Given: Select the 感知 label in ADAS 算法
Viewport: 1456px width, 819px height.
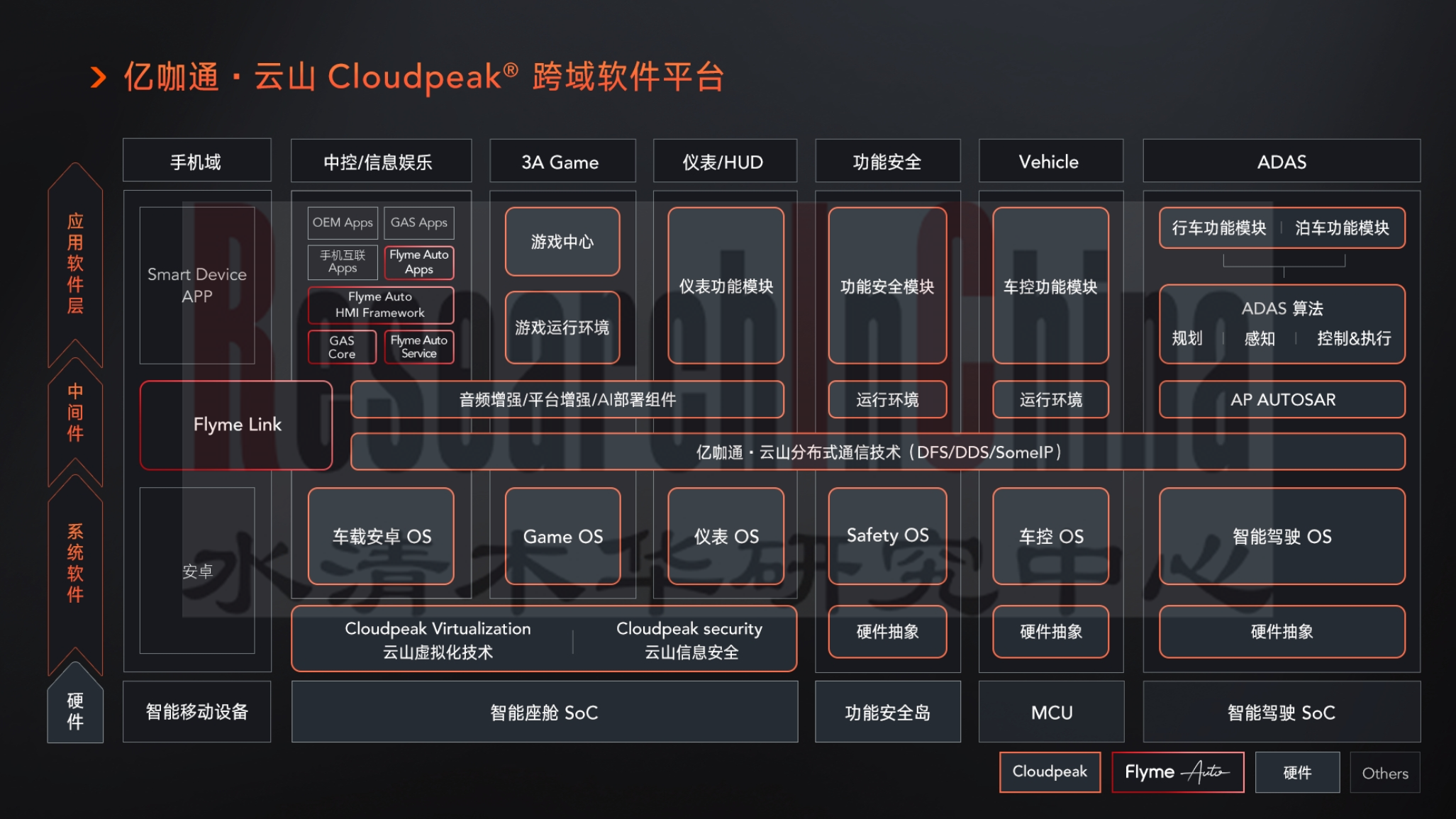Looking at the screenshot, I should click(1260, 338).
